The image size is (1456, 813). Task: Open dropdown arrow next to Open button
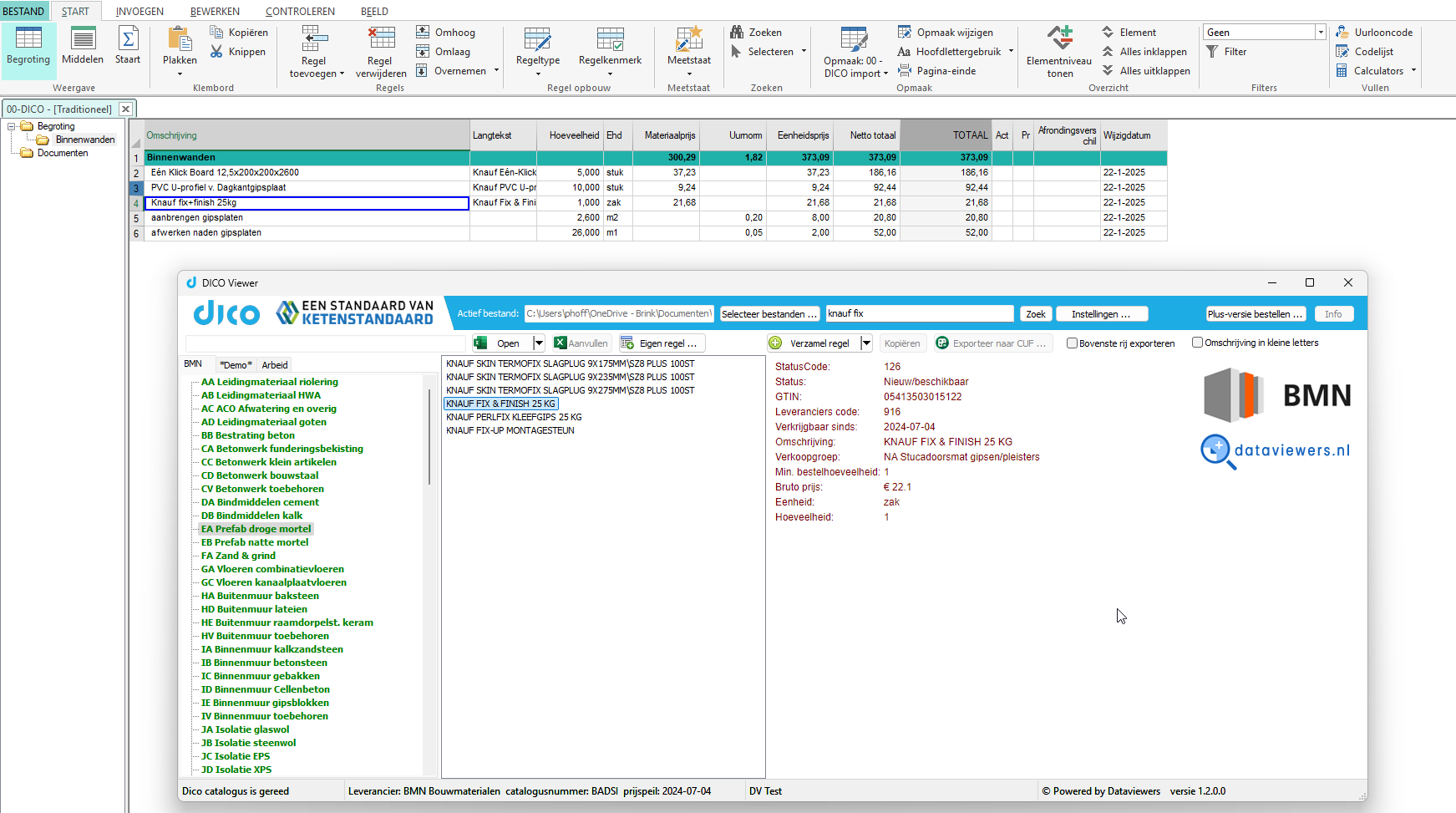click(539, 343)
